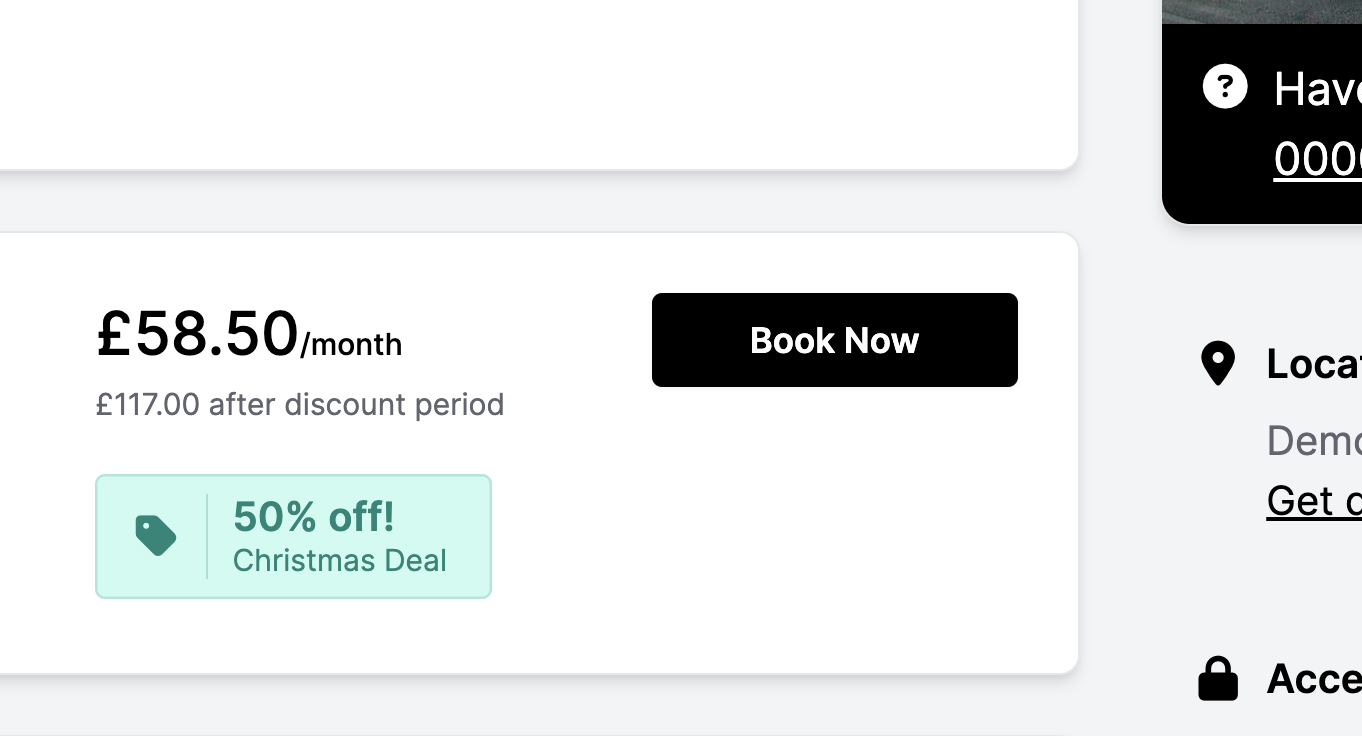1362x736 pixels.
Task: Click the price tag icon
Action: pyautogui.click(x=155, y=536)
